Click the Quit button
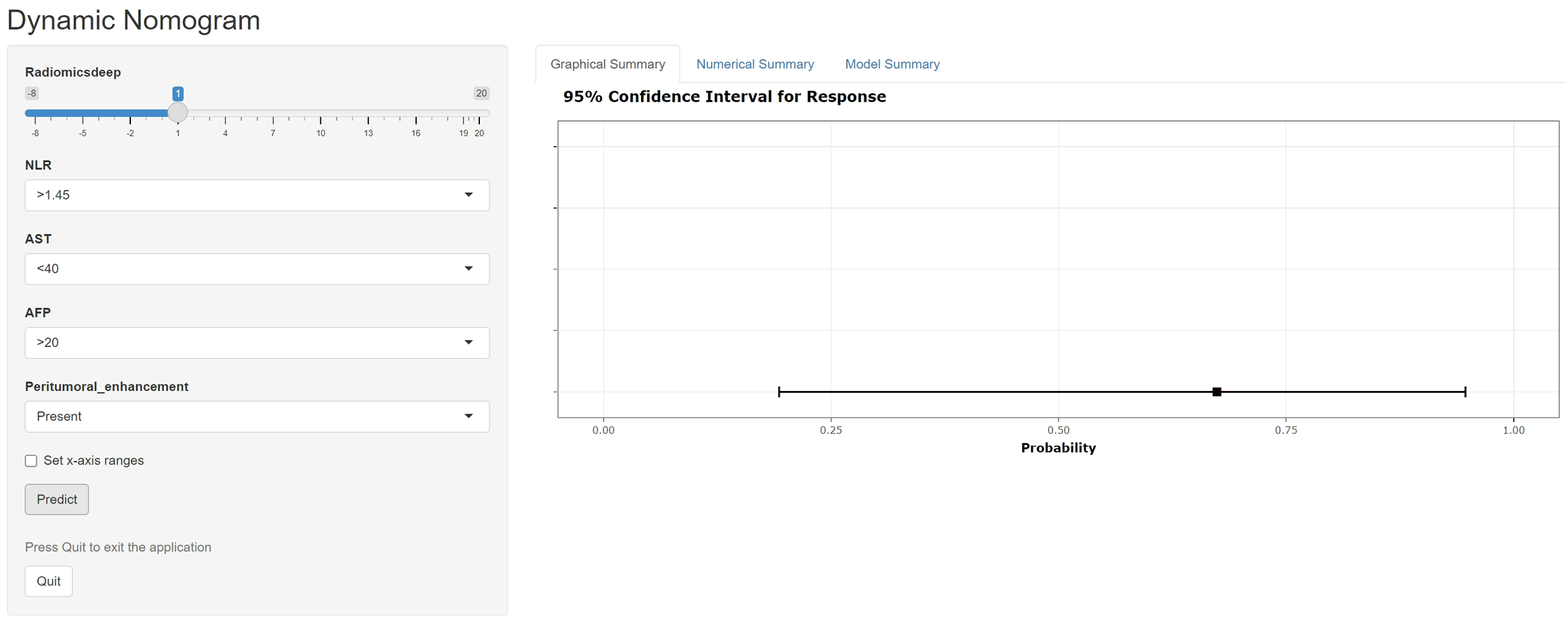The image size is (1568, 620). [49, 581]
